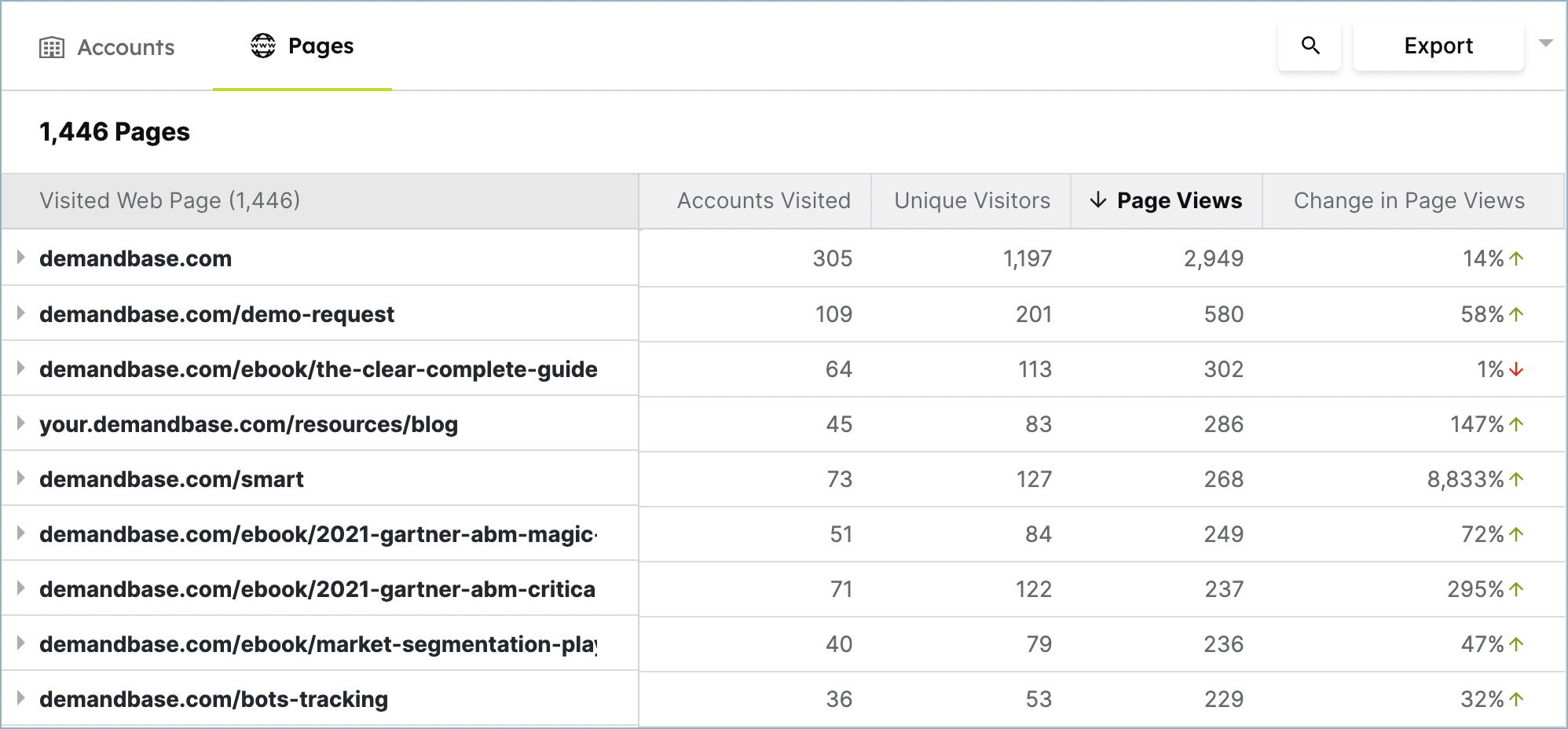This screenshot has width=1568, height=729.
Task: Select the Pages tab
Action: pyautogui.click(x=302, y=46)
